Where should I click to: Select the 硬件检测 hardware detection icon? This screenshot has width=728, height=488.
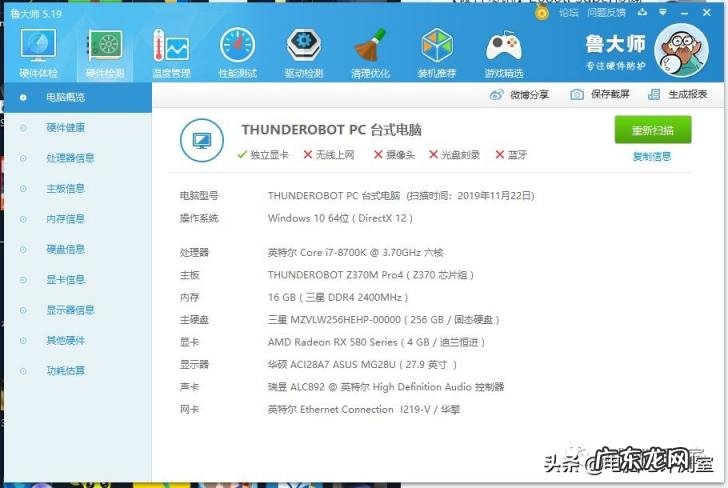click(x=105, y=53)
